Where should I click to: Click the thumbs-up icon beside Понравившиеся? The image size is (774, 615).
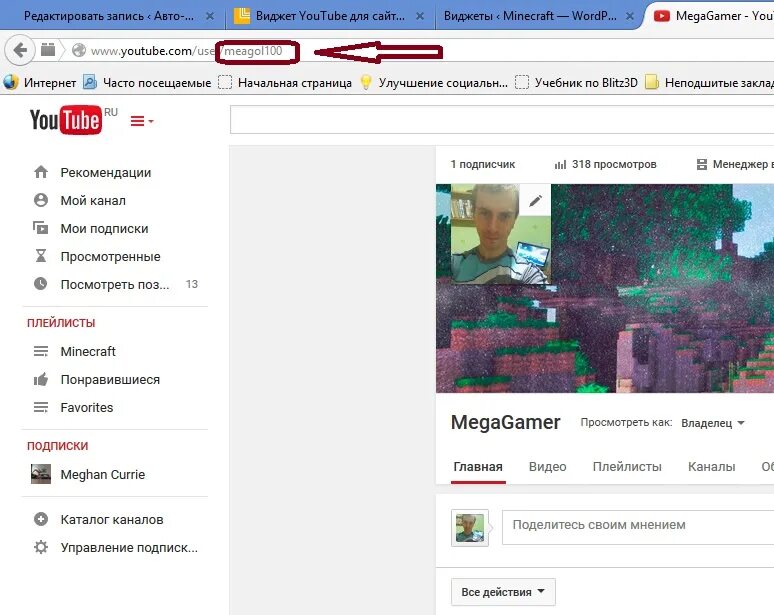coord(41,379)
